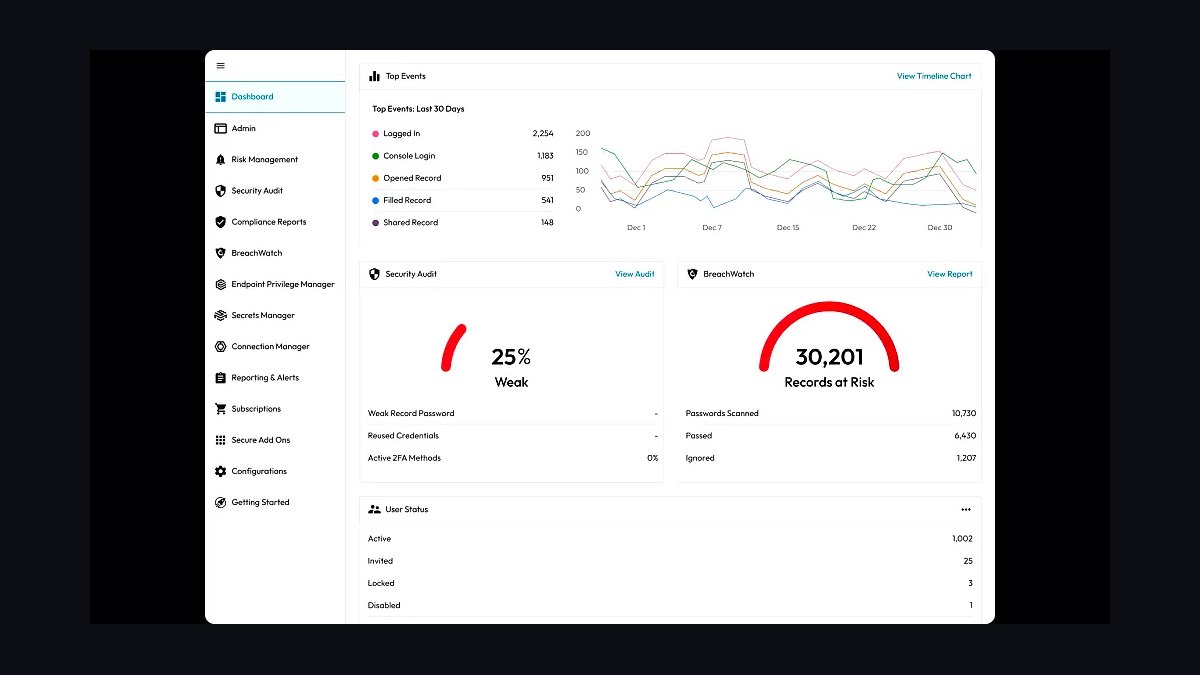The image size is (1200, 675).
Task: Click the Top Events bar chart icon
Action: [374, 76]
